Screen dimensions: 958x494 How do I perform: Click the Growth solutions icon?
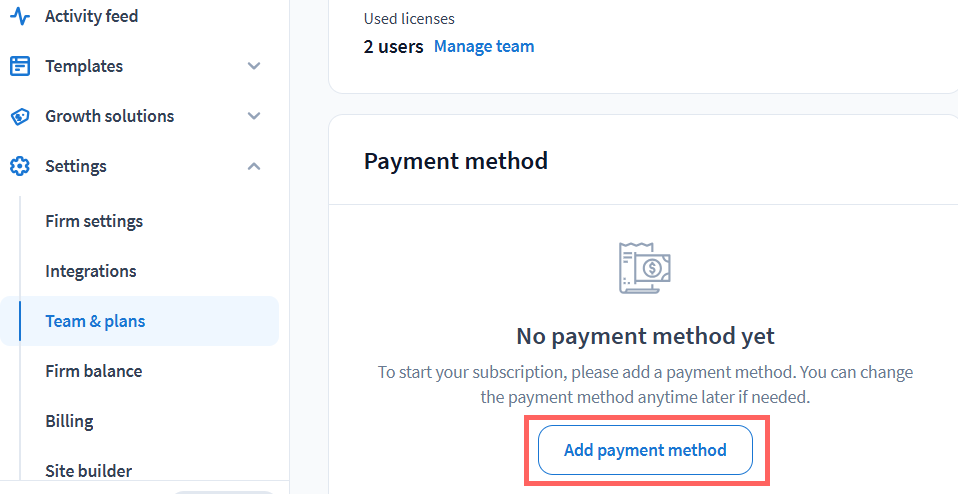[x=20, y=116]
